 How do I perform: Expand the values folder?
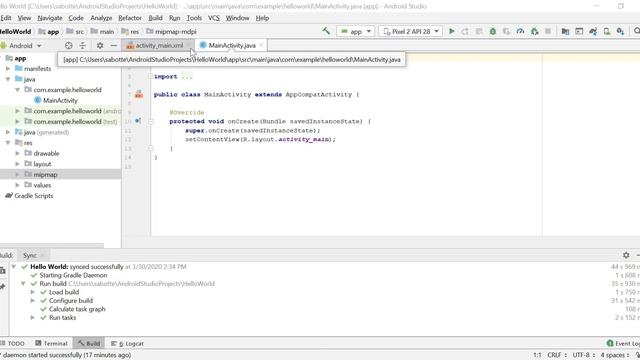click(x=18, y=185)
